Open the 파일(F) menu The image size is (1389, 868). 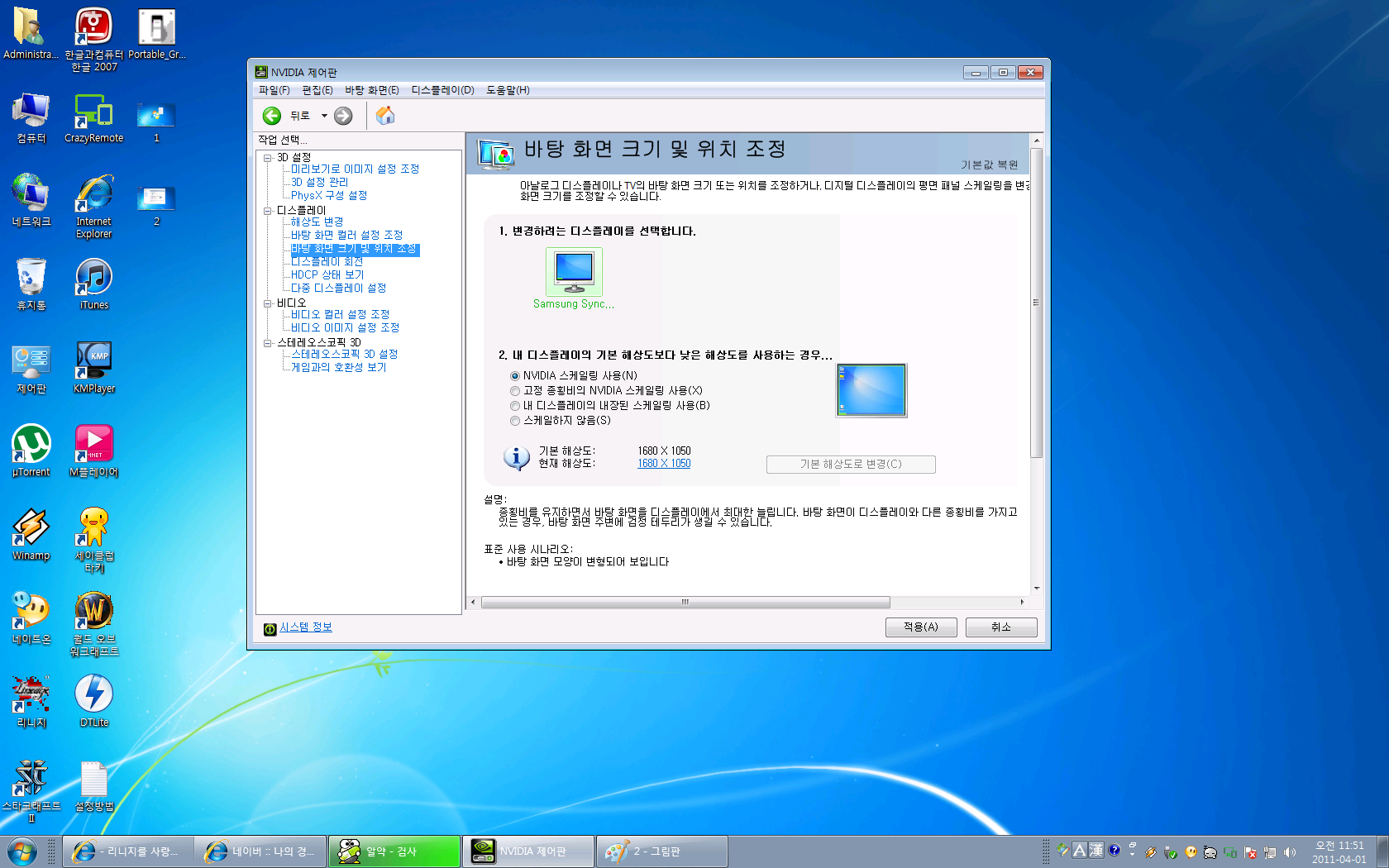(274, 90)
